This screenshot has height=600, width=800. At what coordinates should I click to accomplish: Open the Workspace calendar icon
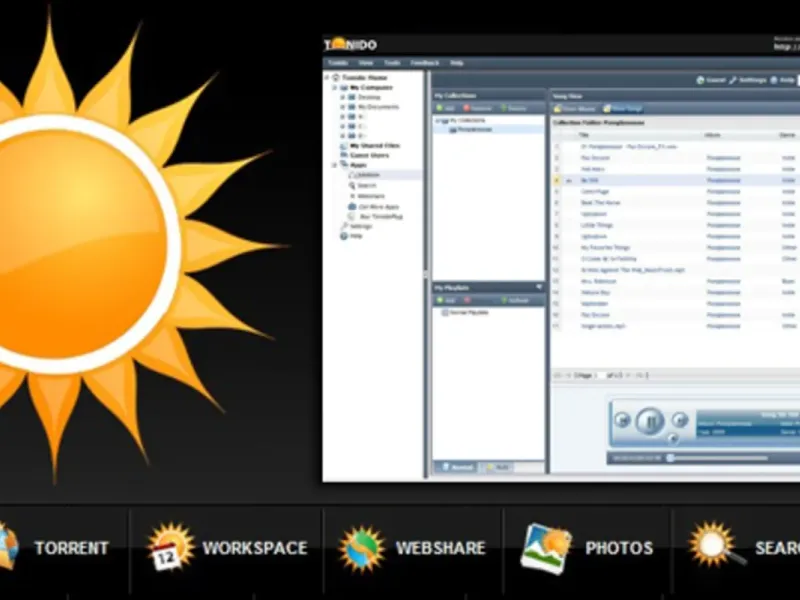pos(170,547)
